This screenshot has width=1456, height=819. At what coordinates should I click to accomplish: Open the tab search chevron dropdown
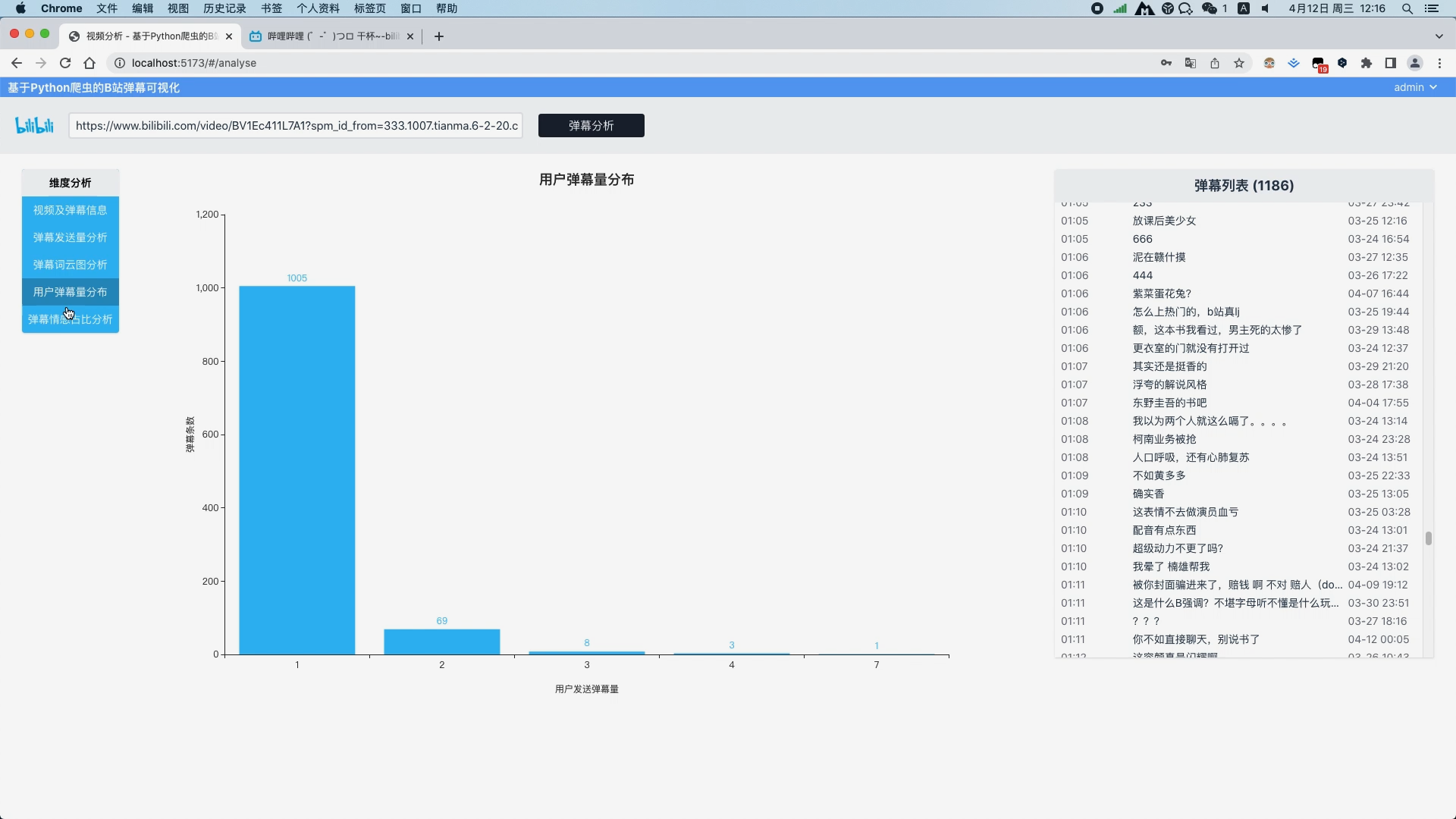pos(1439,36)
